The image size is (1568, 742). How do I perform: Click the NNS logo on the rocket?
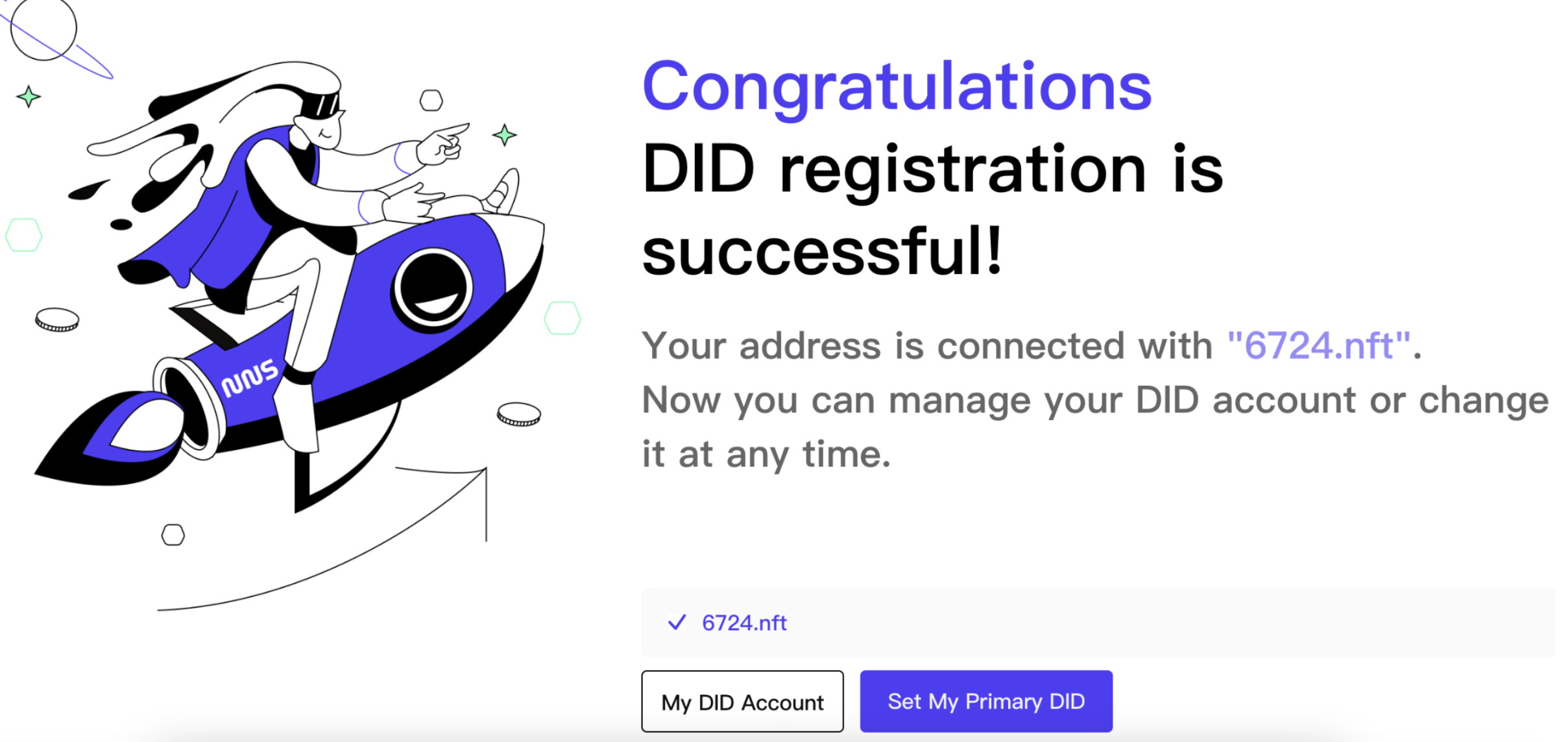[x=250, y=378]
